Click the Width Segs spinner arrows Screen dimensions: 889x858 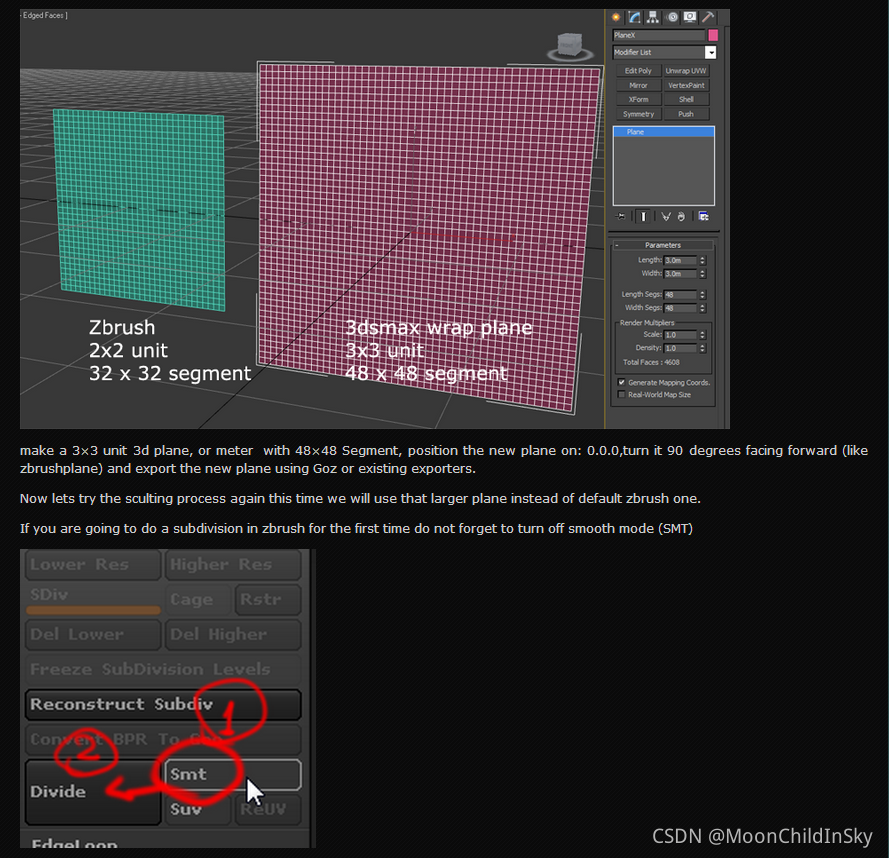coord(702,308)
